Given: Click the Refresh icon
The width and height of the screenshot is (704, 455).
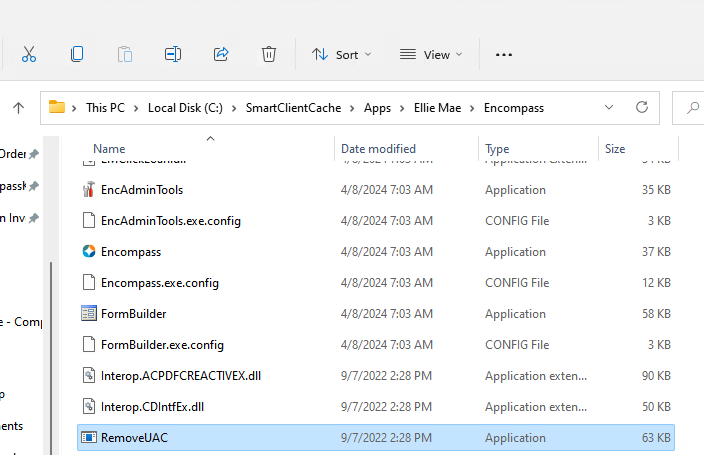Looking at the screenshot, I should pyautogui.click(x=642, y=107).
